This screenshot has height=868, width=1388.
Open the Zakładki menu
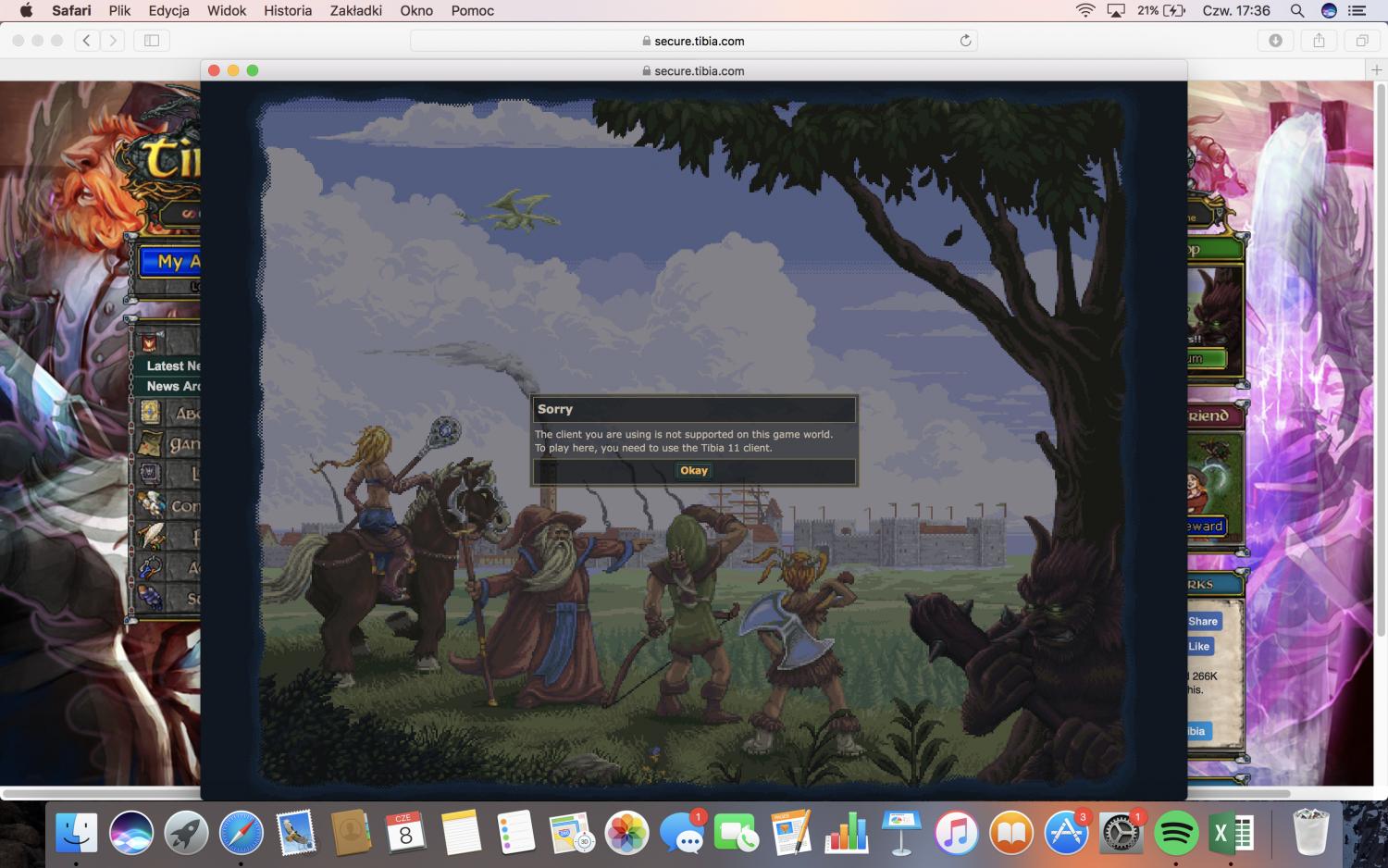coord(355,11)
